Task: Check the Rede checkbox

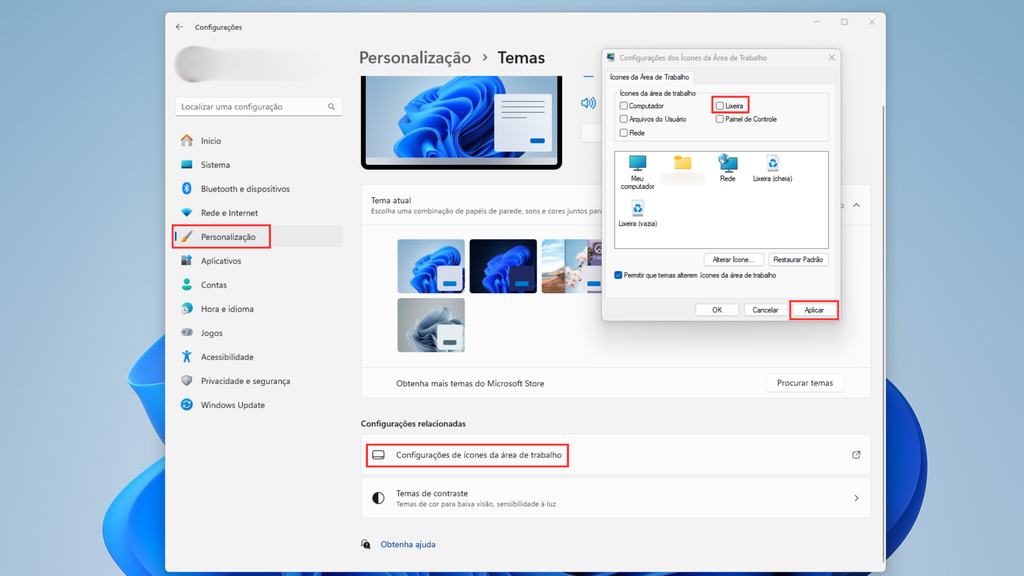Action: (x=624, y=133)
